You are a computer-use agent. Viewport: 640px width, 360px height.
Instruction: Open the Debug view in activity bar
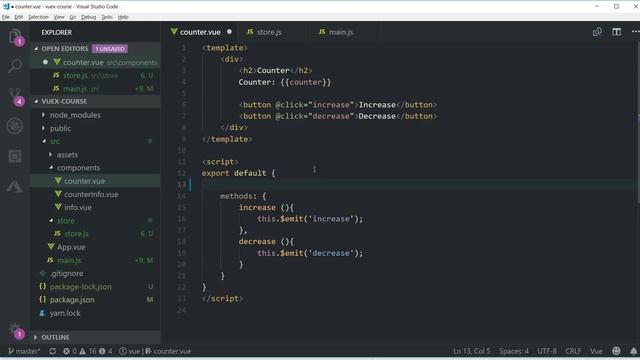[15, 126]
